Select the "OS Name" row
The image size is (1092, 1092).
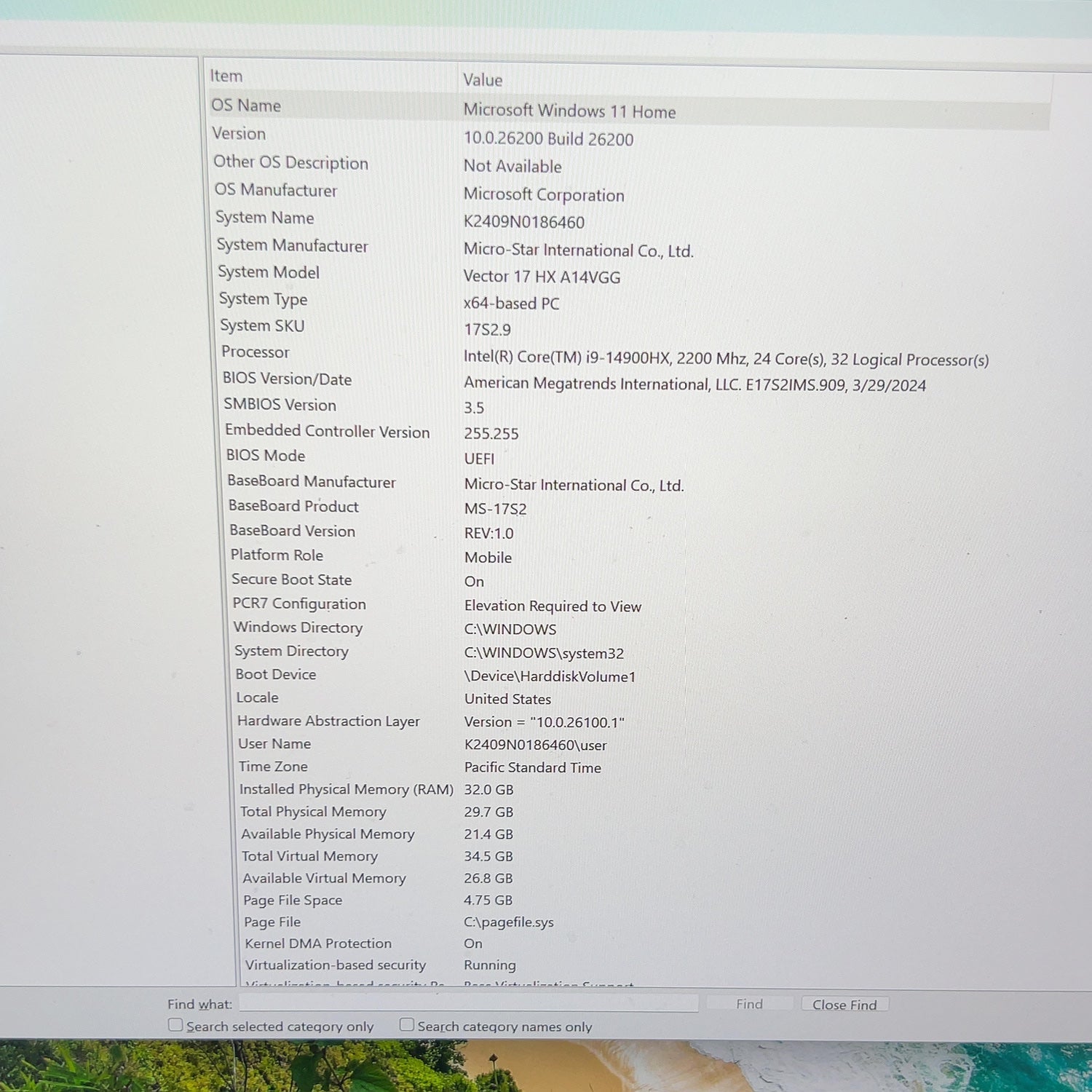point(629,109)
